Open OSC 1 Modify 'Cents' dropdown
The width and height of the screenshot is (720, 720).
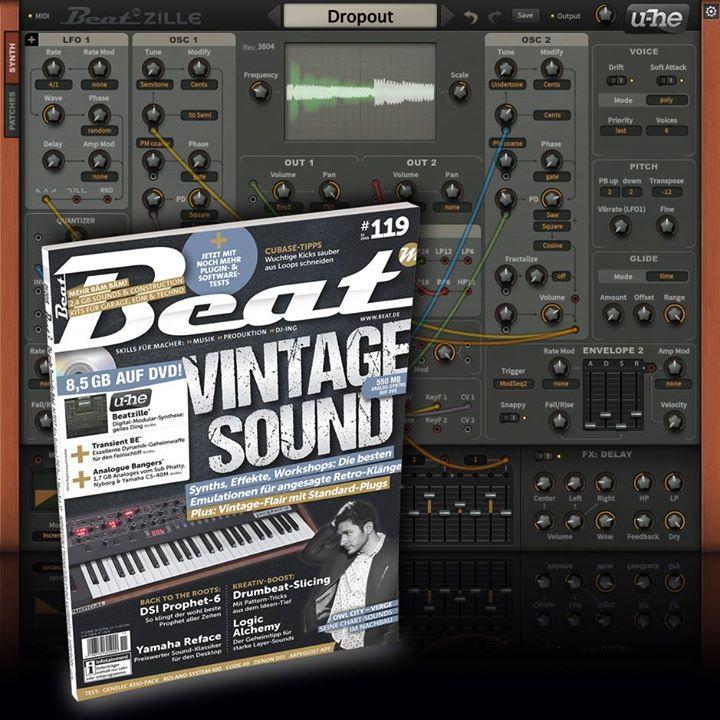(199, 84)
